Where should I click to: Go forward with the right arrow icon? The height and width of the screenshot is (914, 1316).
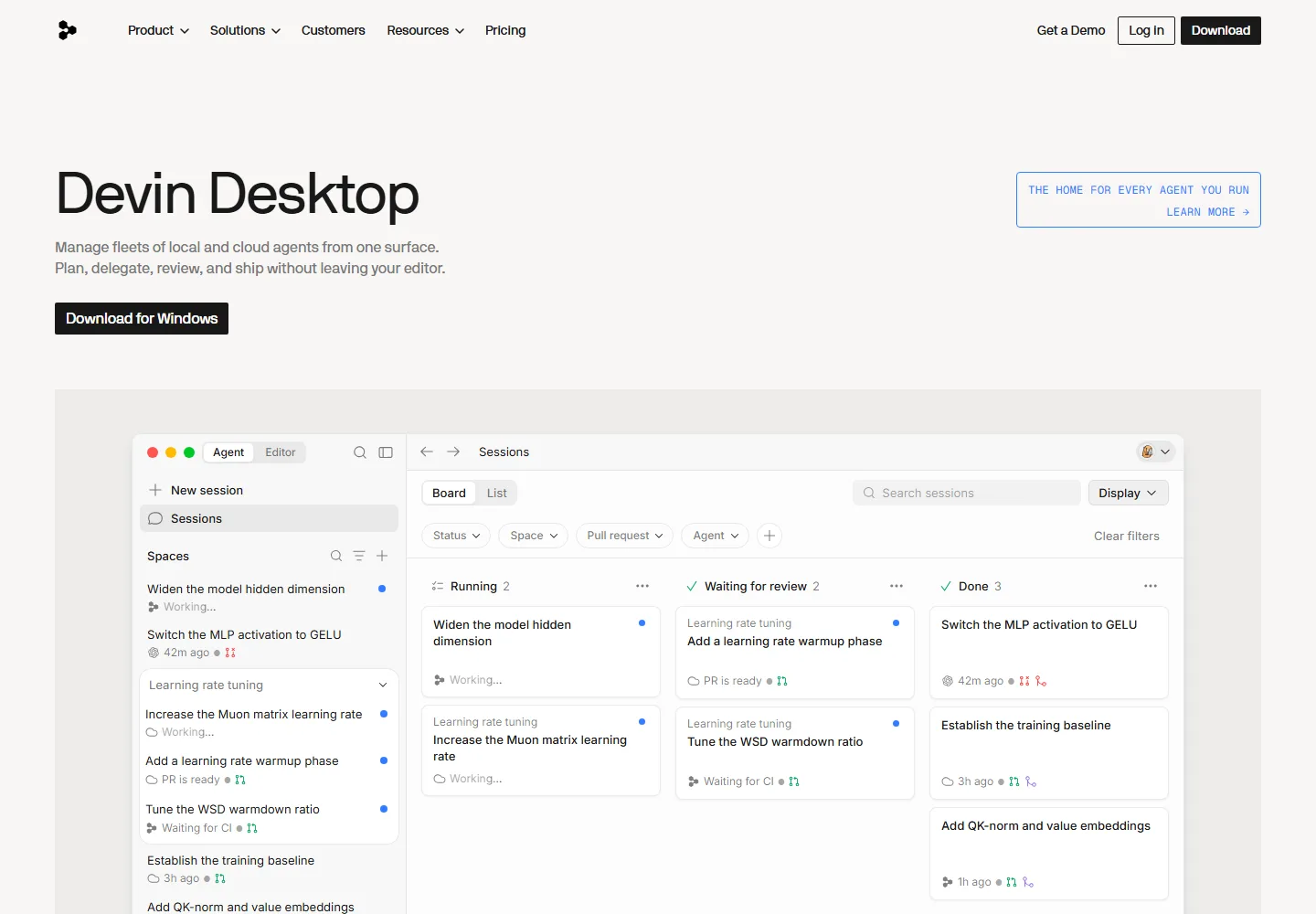[x=453, y=452]
